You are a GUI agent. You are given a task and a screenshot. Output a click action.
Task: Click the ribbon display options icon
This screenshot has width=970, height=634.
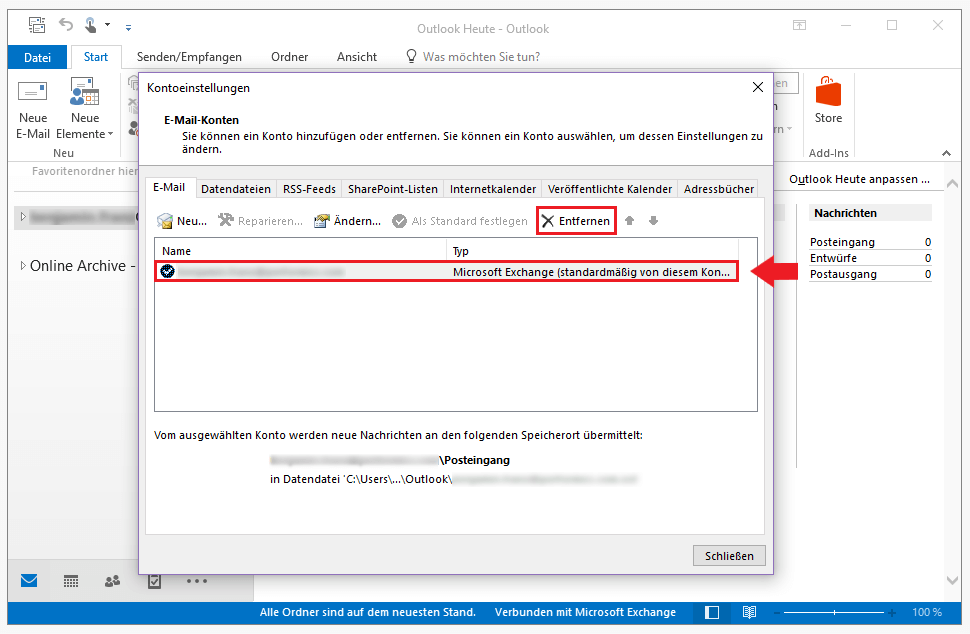tap(799, 25)
